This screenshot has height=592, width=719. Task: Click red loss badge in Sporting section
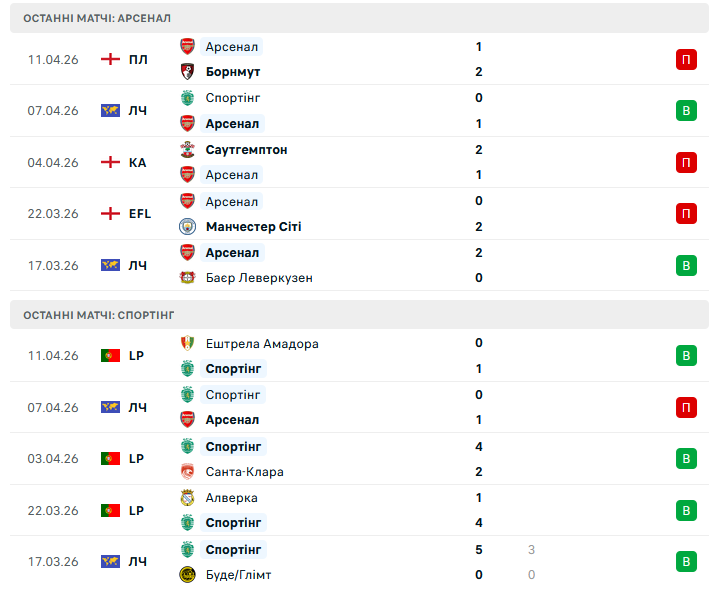(686, 407)
